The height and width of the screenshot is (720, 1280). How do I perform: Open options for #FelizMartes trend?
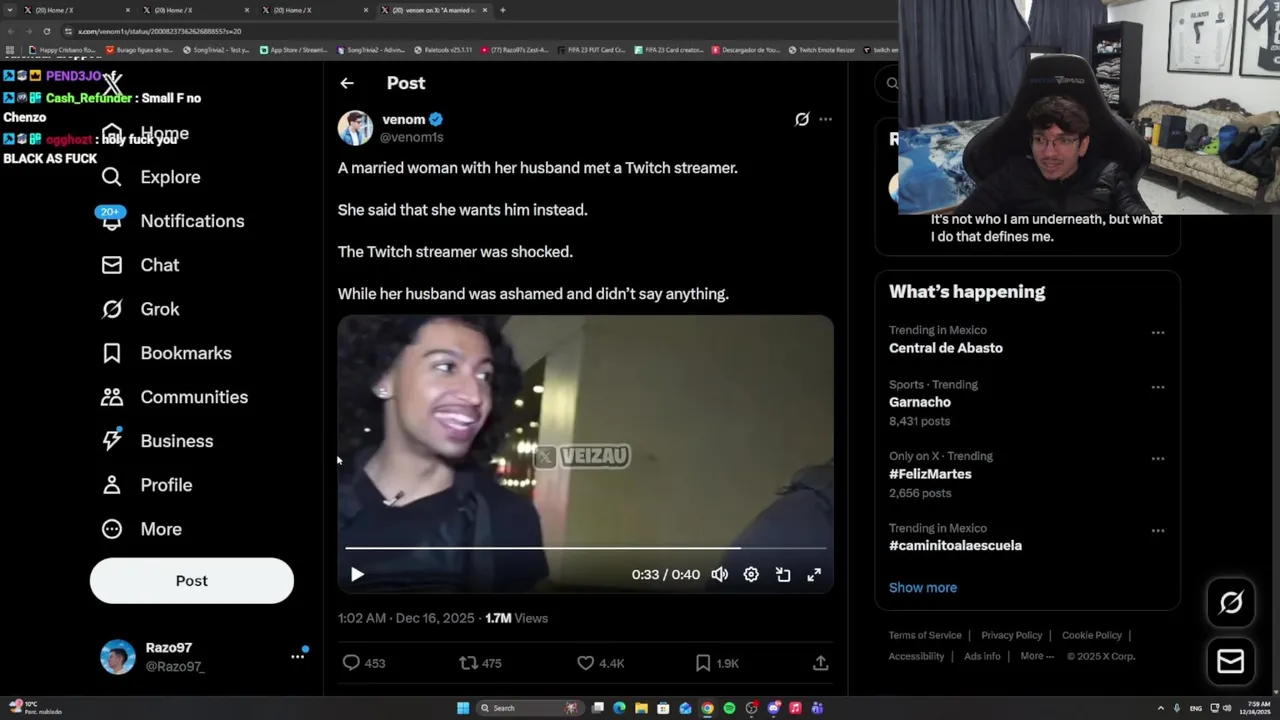(1158, 459)
